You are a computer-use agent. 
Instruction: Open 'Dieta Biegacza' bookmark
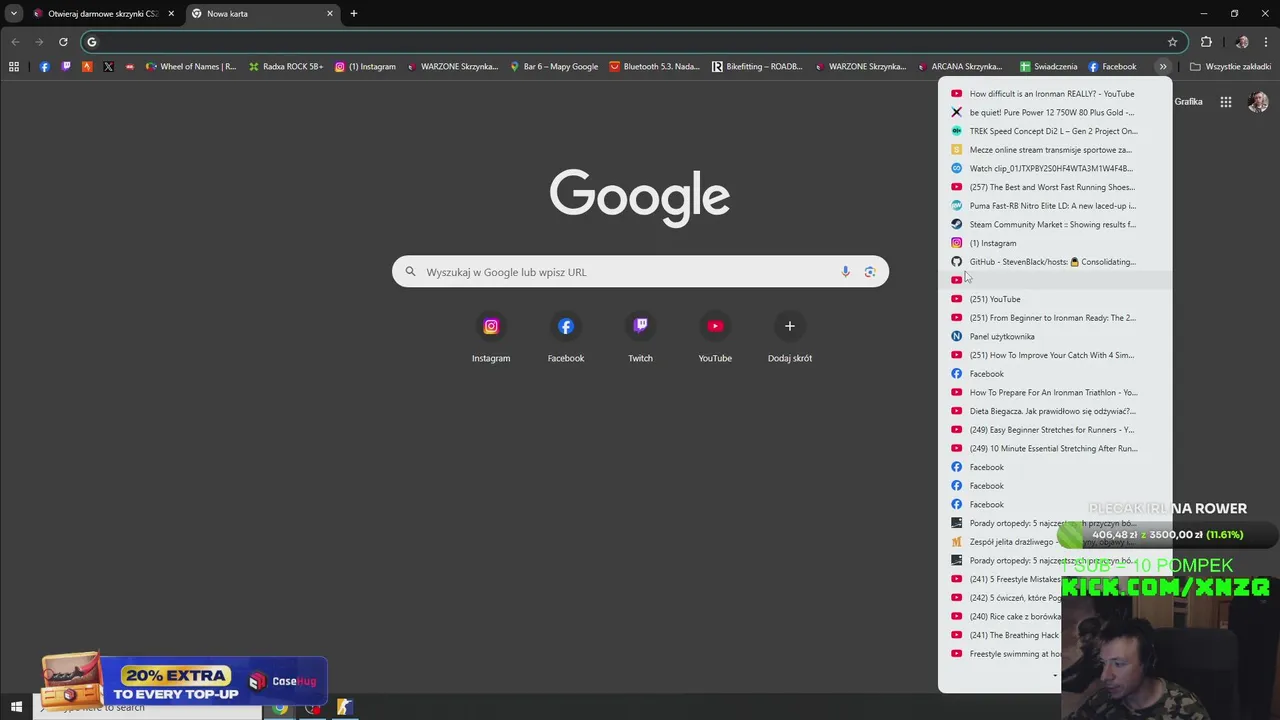click(x=1055, y=411)
